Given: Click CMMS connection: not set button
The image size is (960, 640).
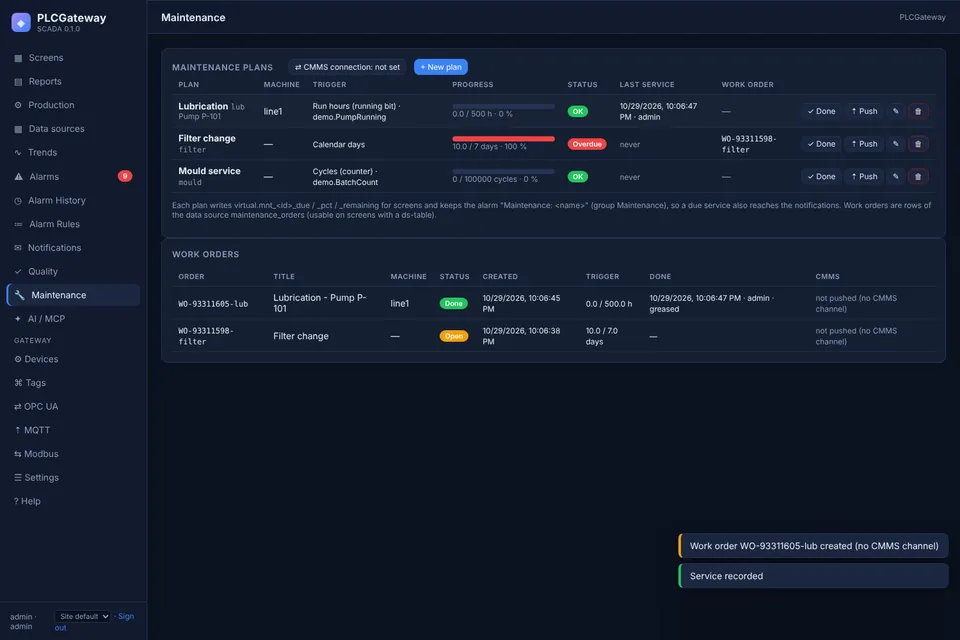Looking at the screenshot, I should 347,67.
